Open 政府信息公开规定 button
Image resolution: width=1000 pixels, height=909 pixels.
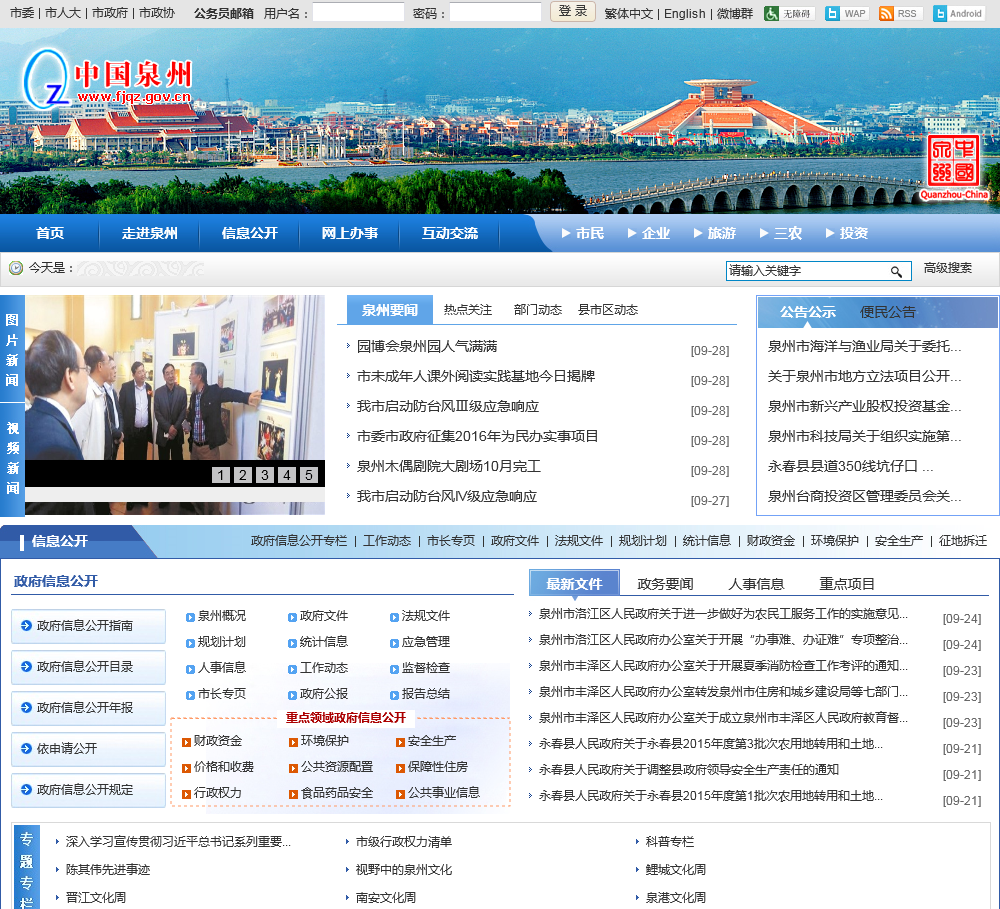pos(89,790)
